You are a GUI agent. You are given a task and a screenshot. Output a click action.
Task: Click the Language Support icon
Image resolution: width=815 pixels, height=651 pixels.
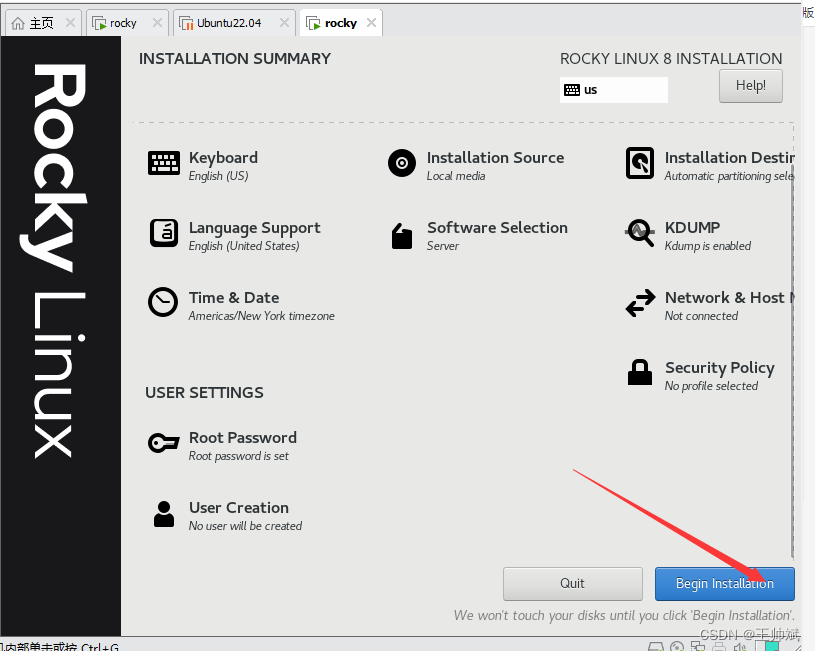click(164, 233)
